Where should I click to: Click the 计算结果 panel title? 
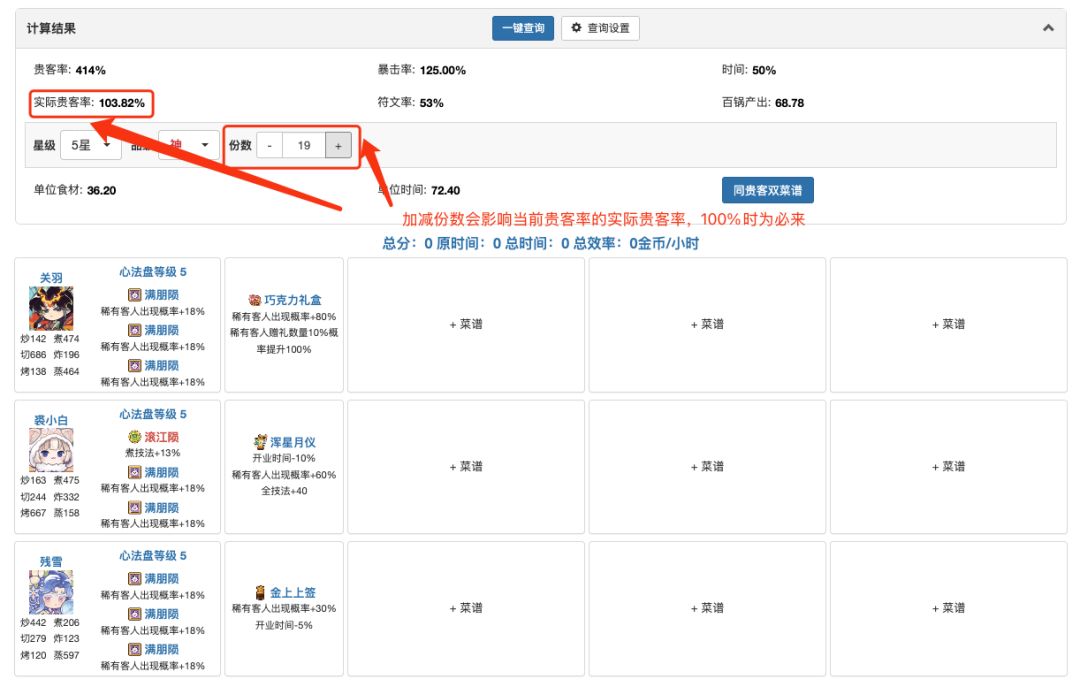click(x=51, y=28)
